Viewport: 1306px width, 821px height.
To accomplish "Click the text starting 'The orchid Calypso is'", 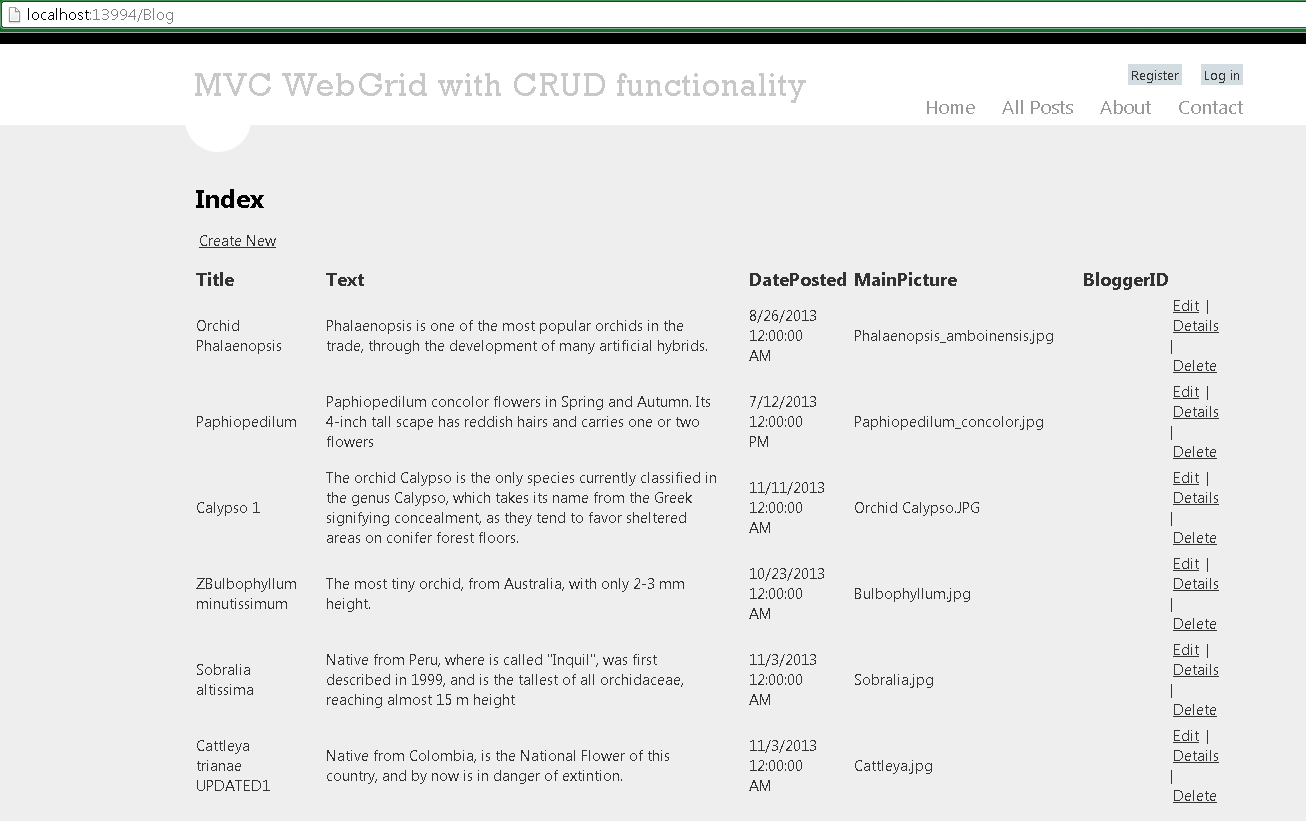I will 522,508.
